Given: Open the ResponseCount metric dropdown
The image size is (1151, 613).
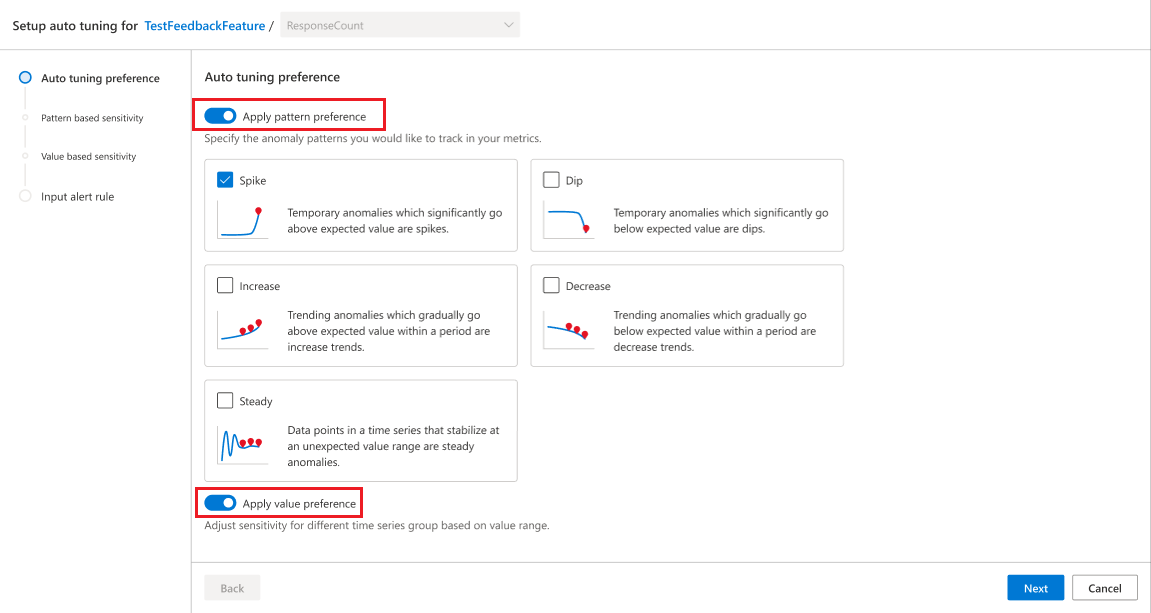Looking at the screenshot, I should [400, 25].
